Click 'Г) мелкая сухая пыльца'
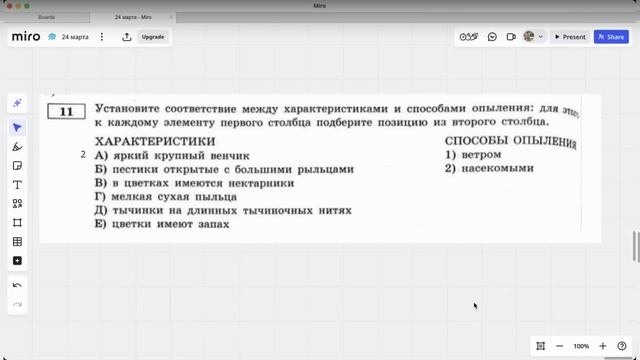This screenshot has height=360, width=640. [166, 197]
